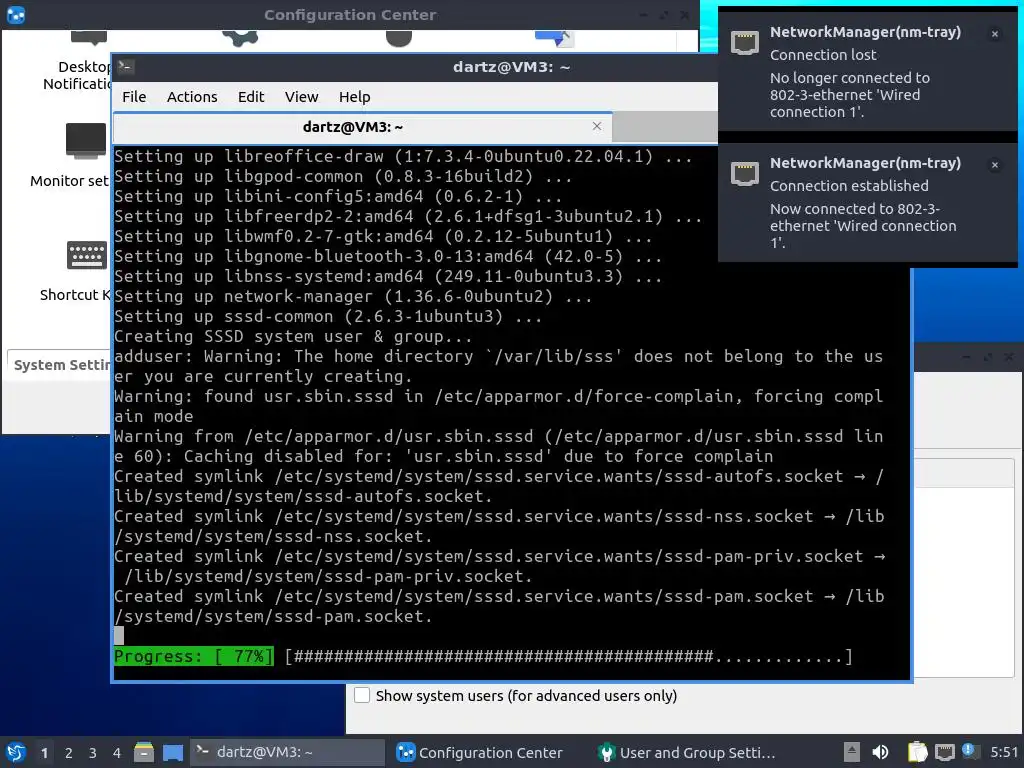Click the Configuration Center title bar app icon

[16, 14]
